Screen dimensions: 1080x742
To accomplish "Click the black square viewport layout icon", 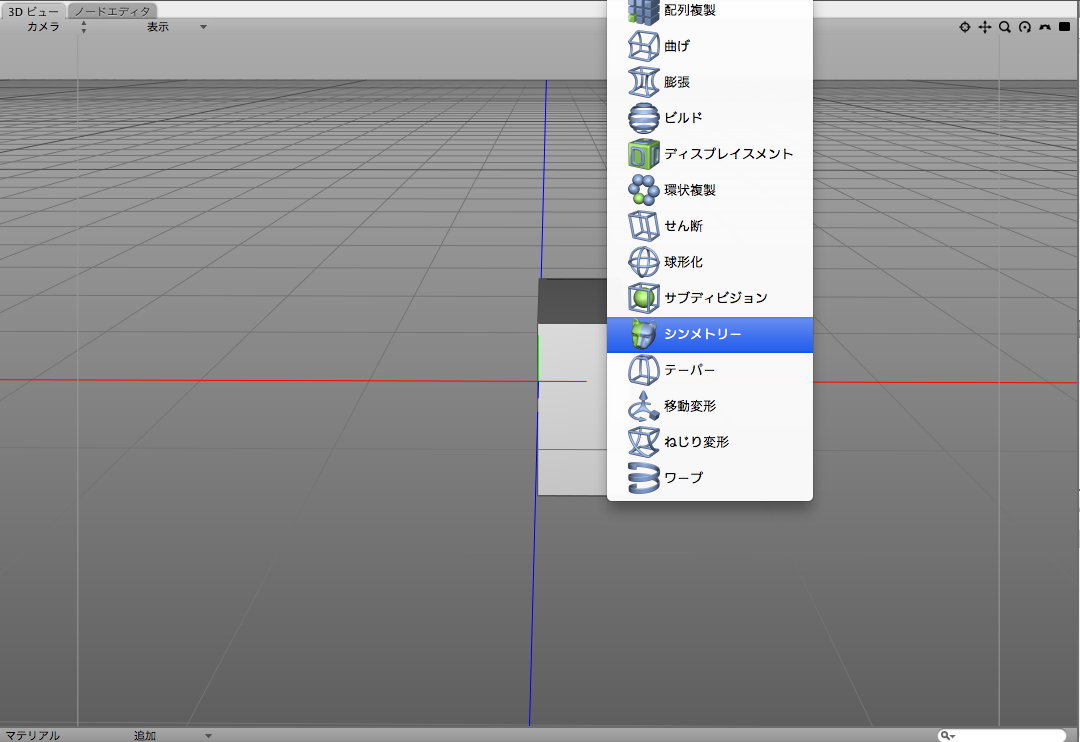I will click(x=1064, y=27).
